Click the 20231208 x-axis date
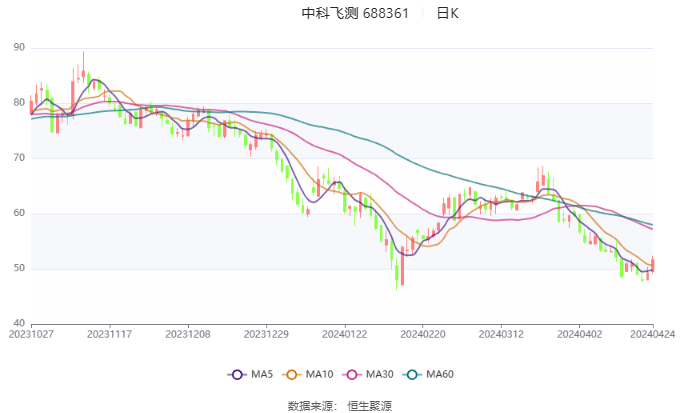 click(187, 335)
